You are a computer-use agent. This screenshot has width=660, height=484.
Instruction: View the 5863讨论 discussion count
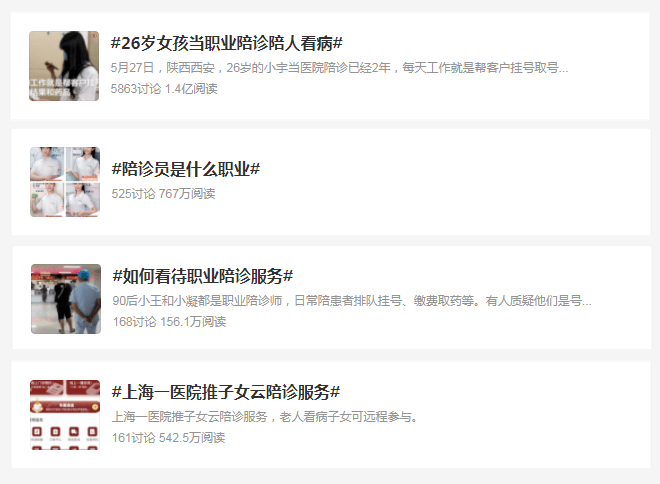[x=136, y=89]
